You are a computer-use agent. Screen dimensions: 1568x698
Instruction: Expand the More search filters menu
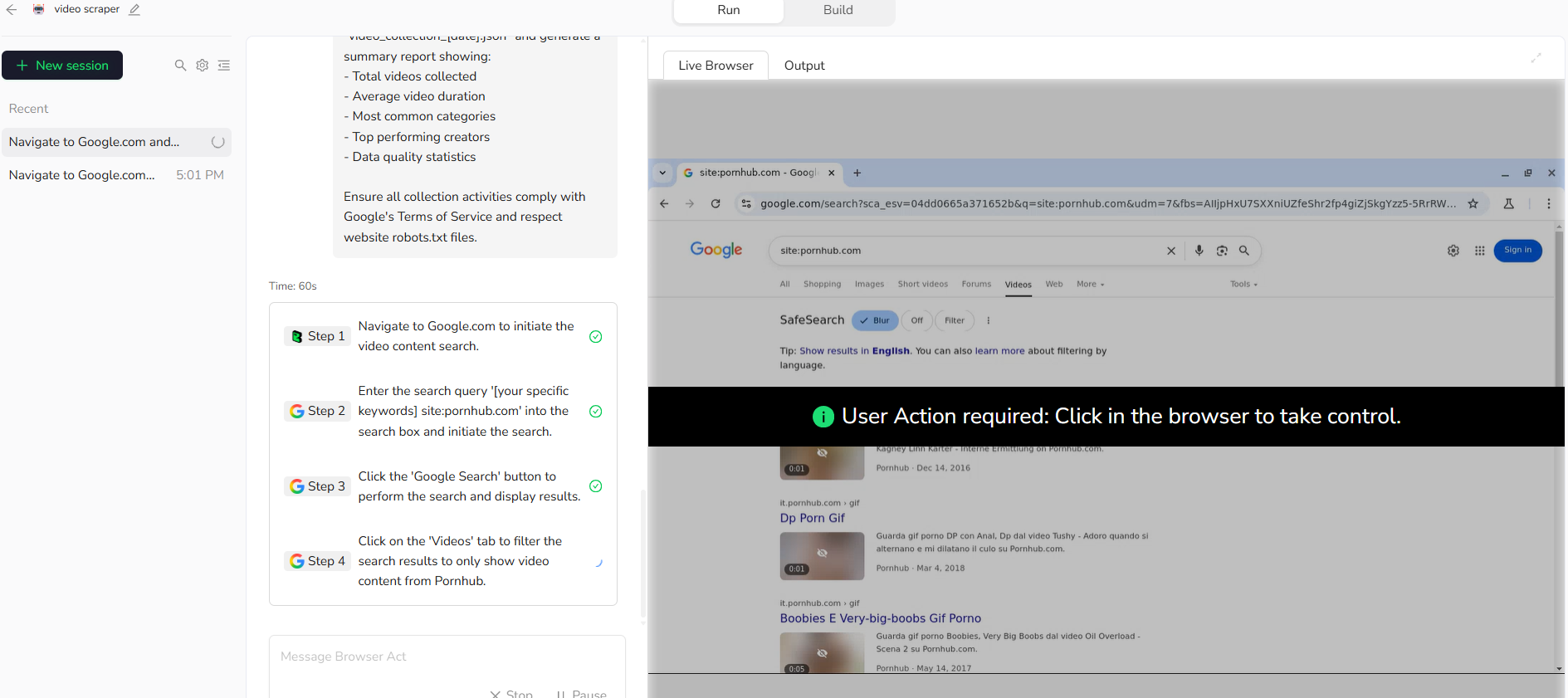pos(1091,285)
